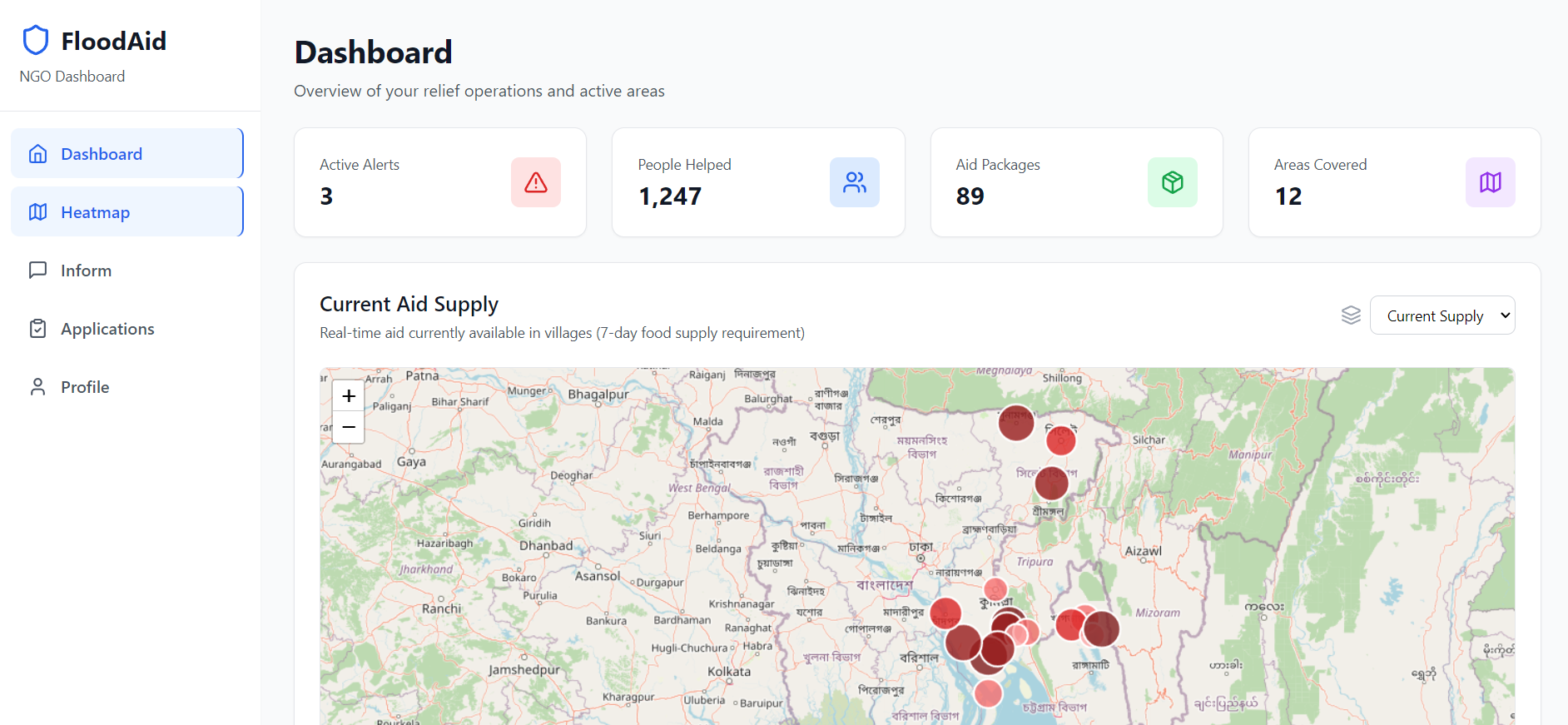Click the Inform speech bubble icon
Image resolution: width=1568 pixels, height=725 pixels.
coord(37,271)
